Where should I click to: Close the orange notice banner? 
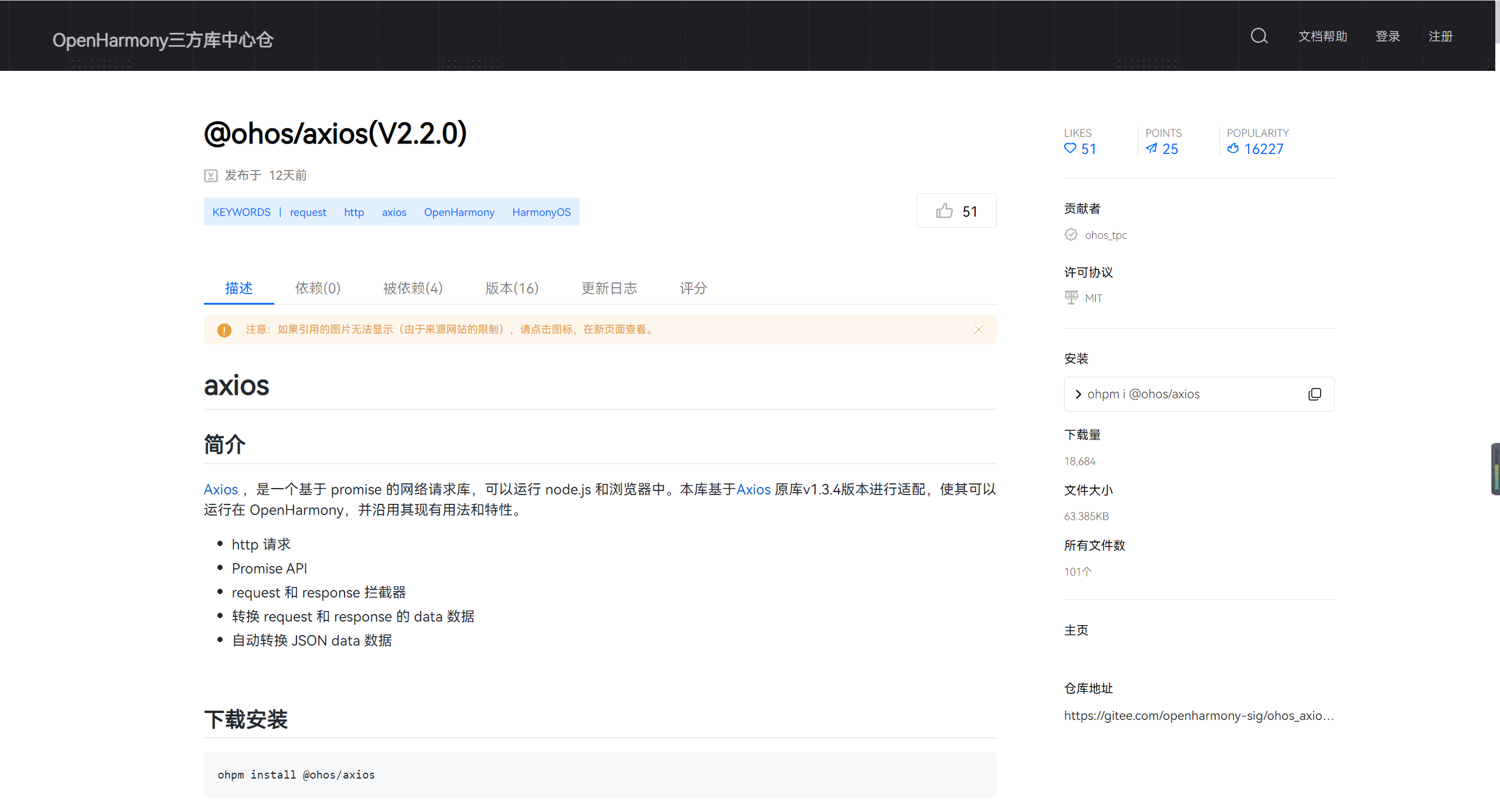[979, 330]
